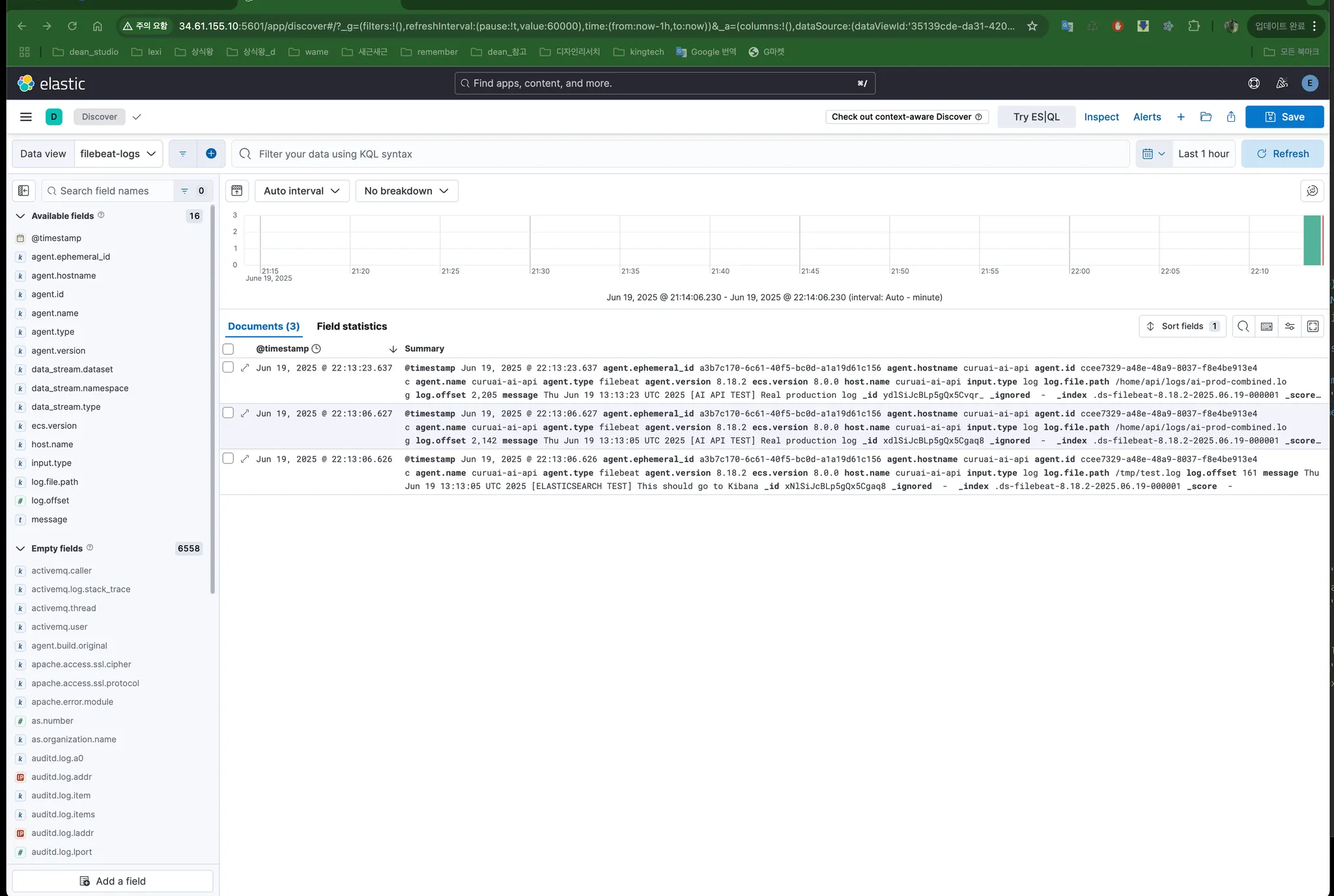Click the green histogram bar

click(1311, 240)
